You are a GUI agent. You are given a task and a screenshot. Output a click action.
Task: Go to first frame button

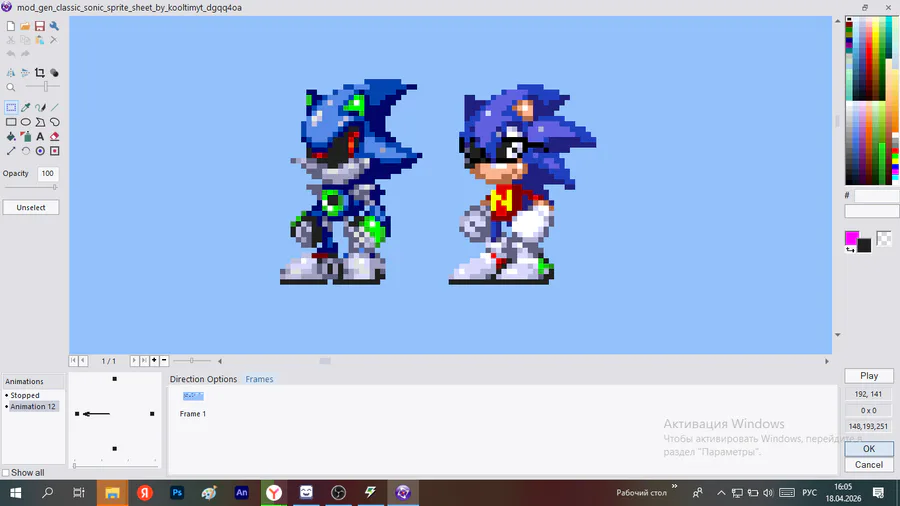[73, 360]
